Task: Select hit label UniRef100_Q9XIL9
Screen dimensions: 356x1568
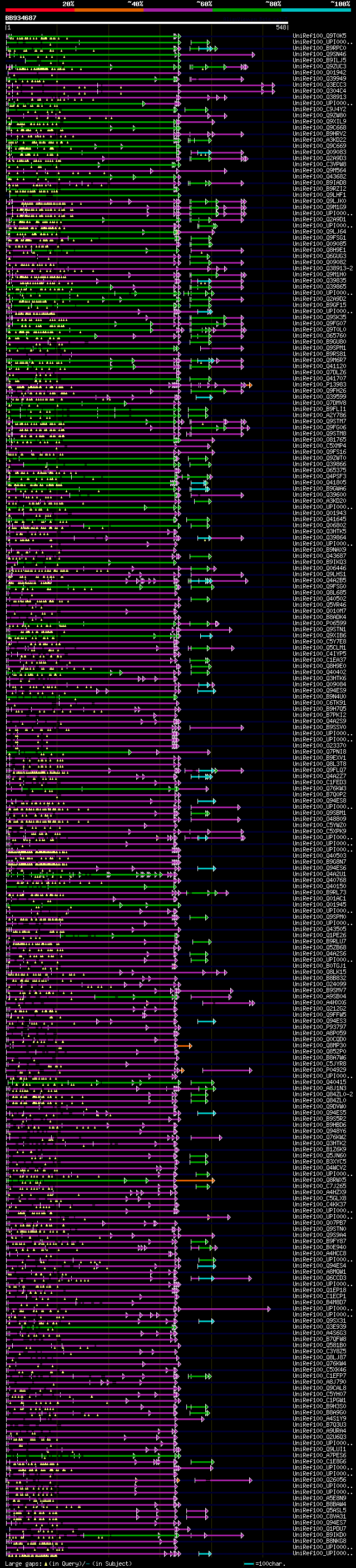Action: (x=319, y=121)
